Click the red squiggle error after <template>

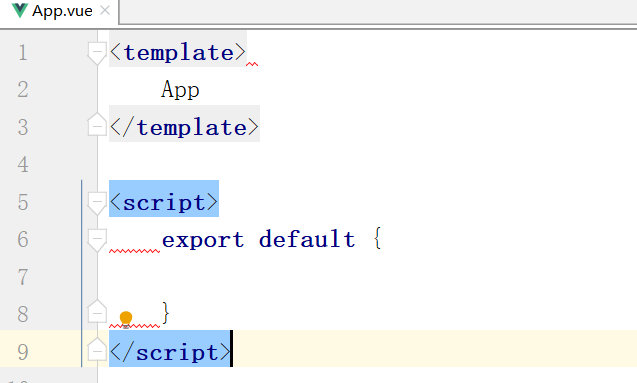[252, 64]
